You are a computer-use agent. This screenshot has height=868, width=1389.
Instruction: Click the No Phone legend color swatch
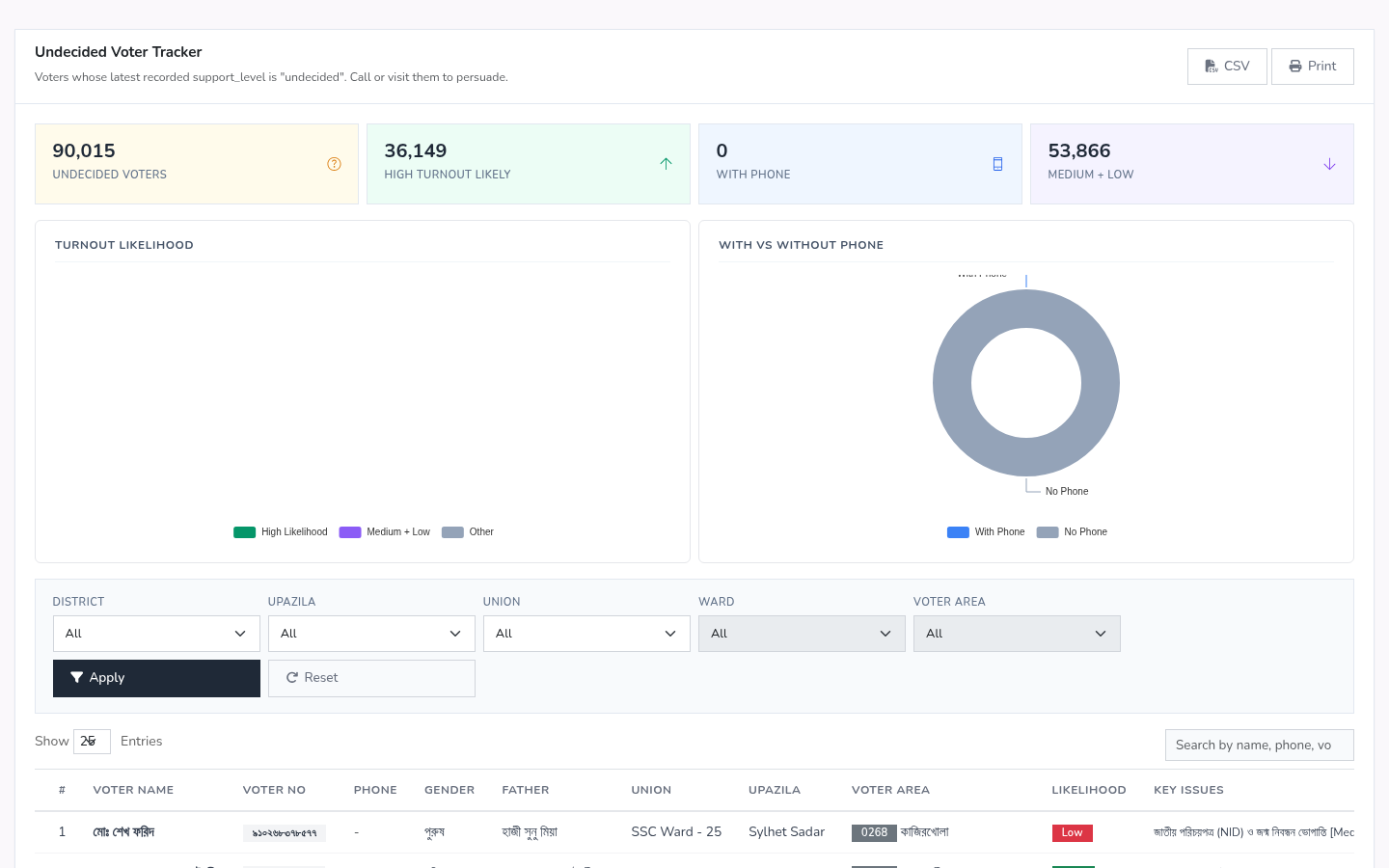[1048, 532]
